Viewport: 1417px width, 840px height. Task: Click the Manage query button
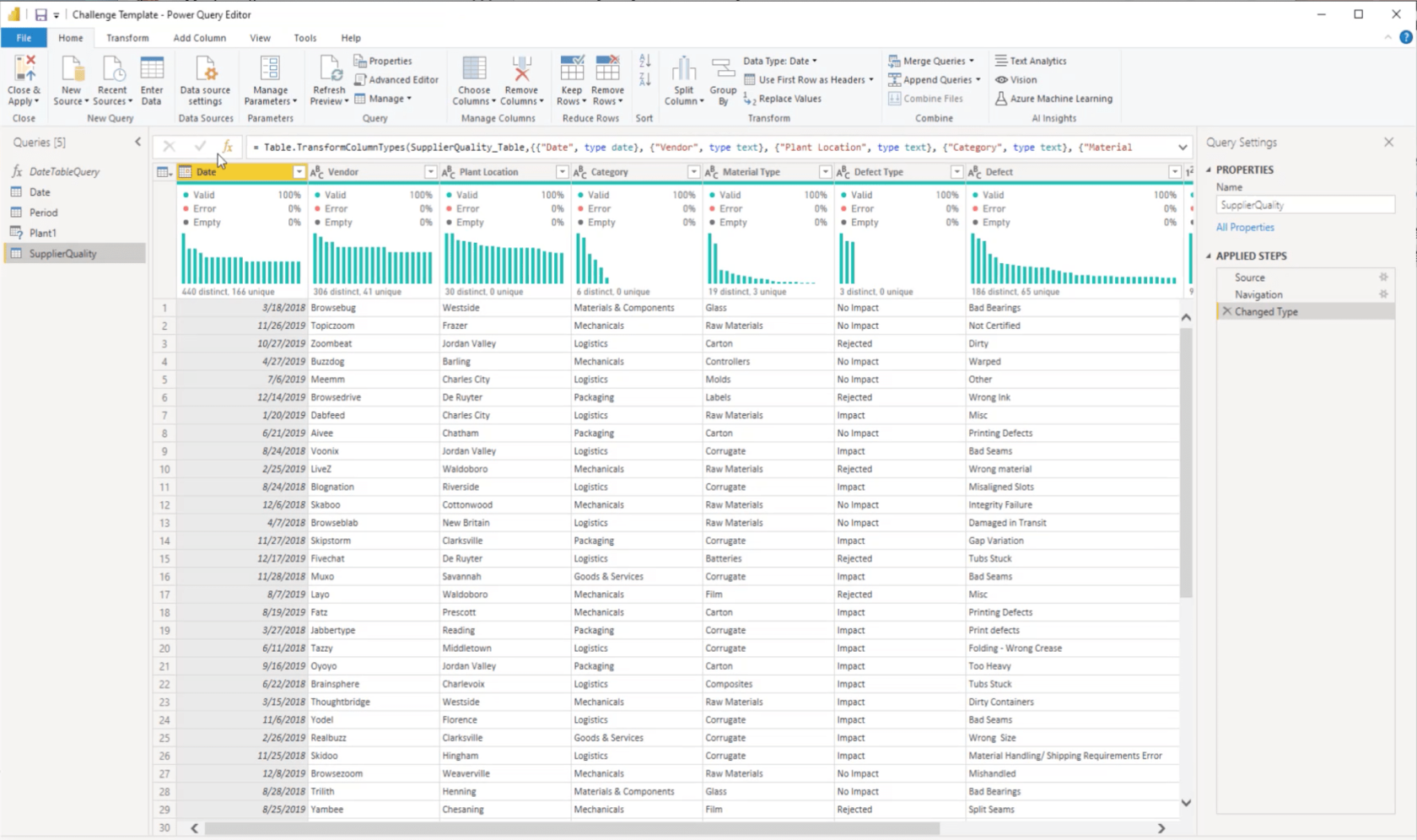(x=383, y=99)
